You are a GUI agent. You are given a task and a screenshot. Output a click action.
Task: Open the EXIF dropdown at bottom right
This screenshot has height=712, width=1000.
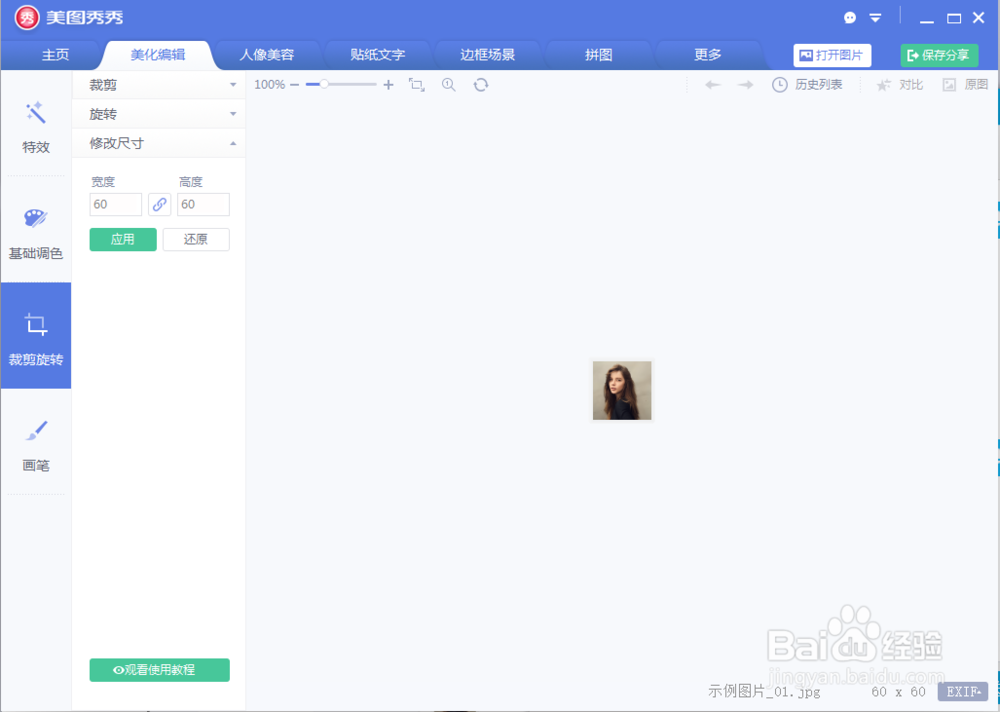[962, 691]
